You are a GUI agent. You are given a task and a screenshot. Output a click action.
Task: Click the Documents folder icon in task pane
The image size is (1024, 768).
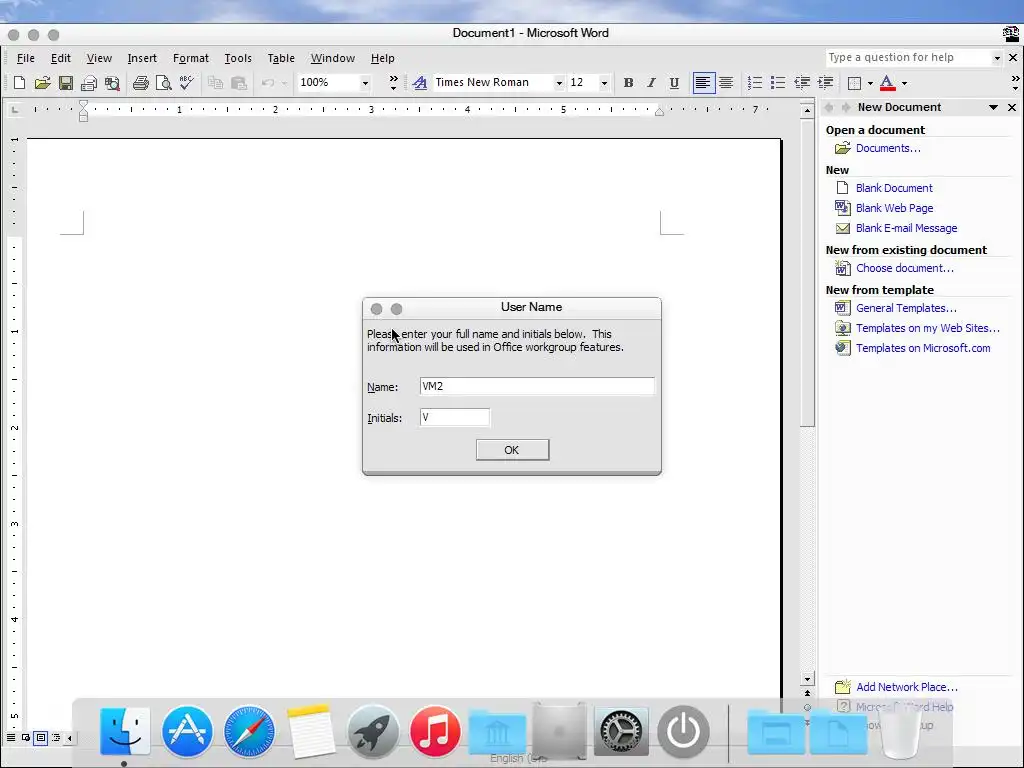[x=842, y=148]
